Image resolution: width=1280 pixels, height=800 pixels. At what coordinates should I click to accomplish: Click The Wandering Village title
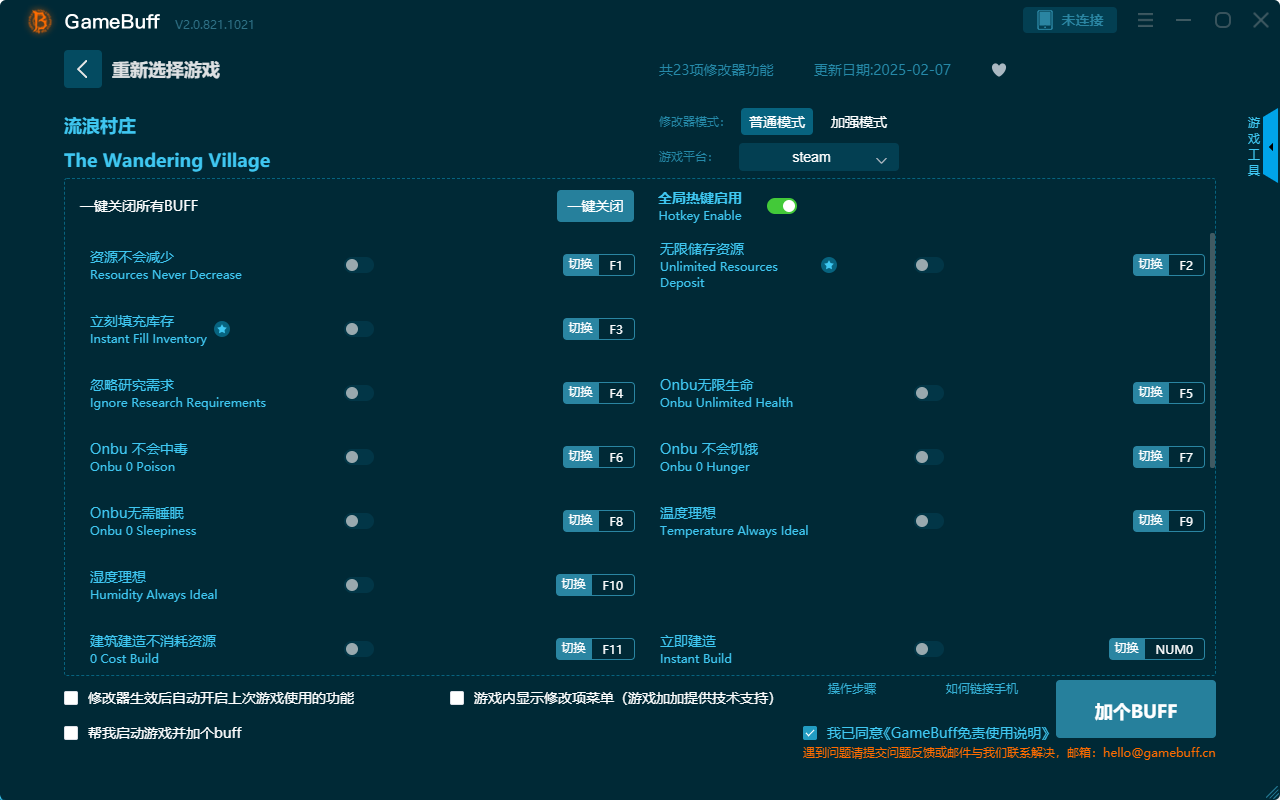coord(167,161)
